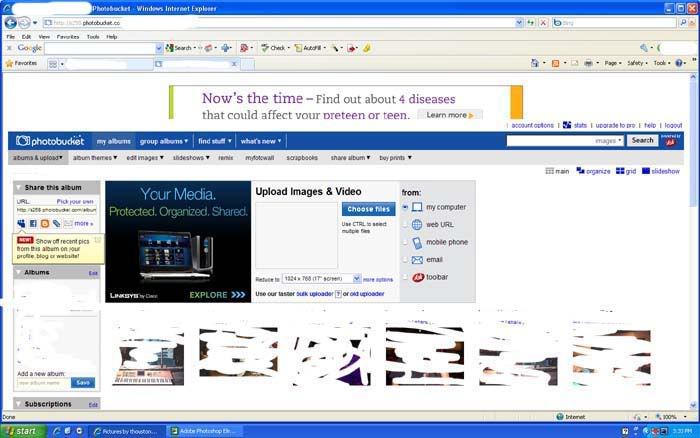
Task: Select the 'web URL' radio option
Action: click(x=405, y=225)
